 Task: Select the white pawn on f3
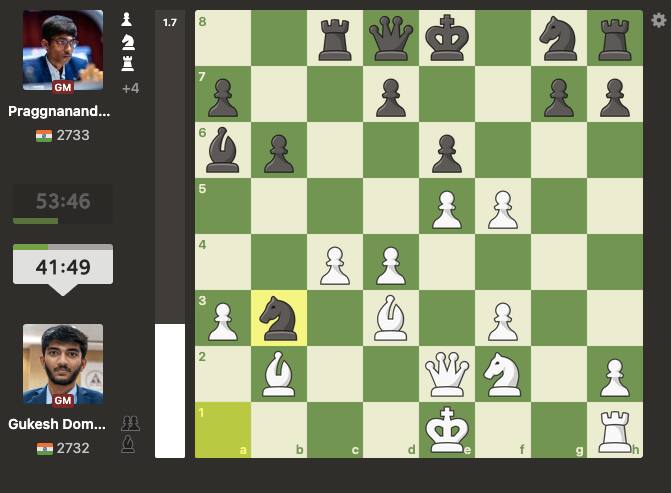[x=503, y=321]
